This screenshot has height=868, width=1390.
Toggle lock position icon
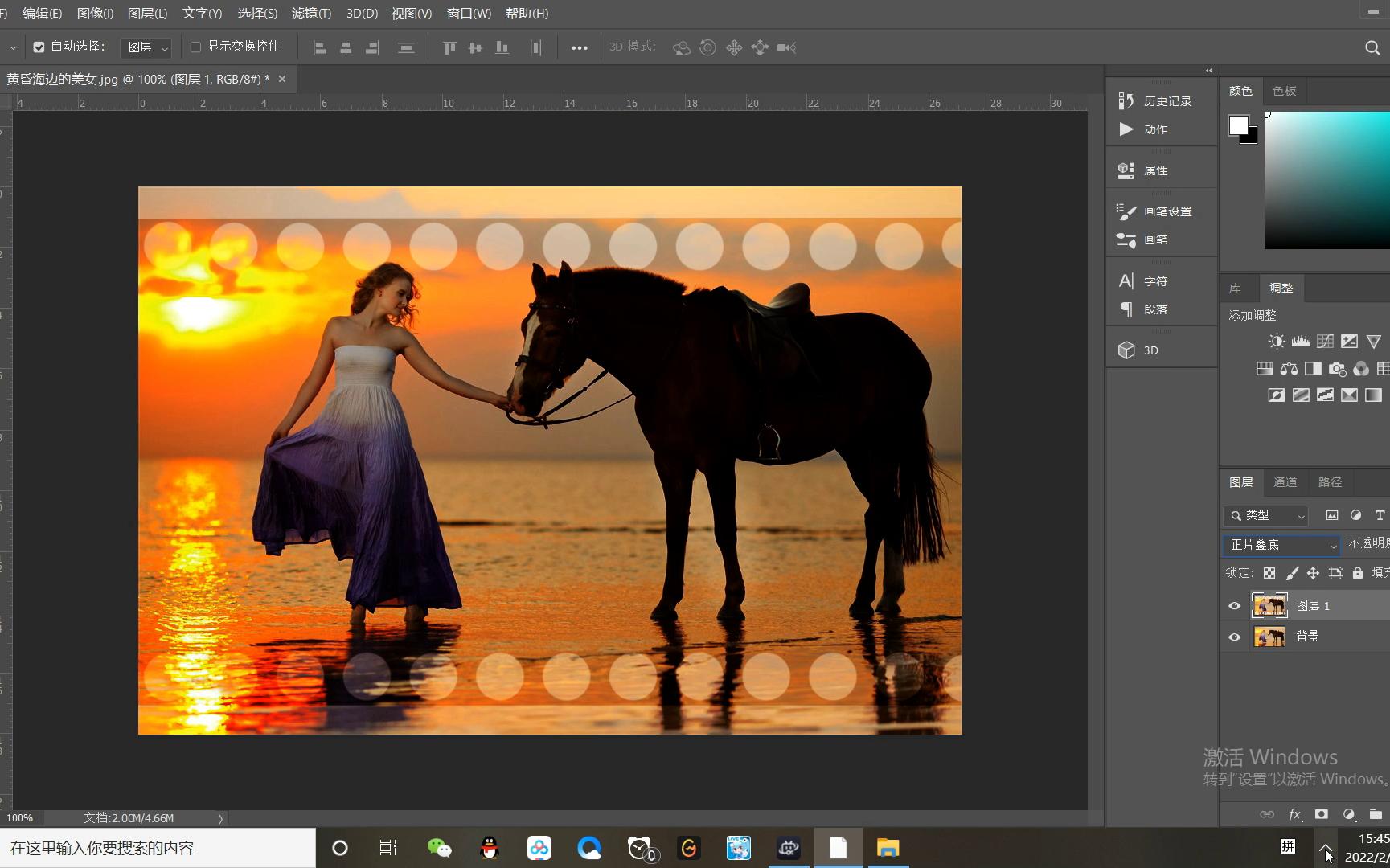(x=1313, y=573)
